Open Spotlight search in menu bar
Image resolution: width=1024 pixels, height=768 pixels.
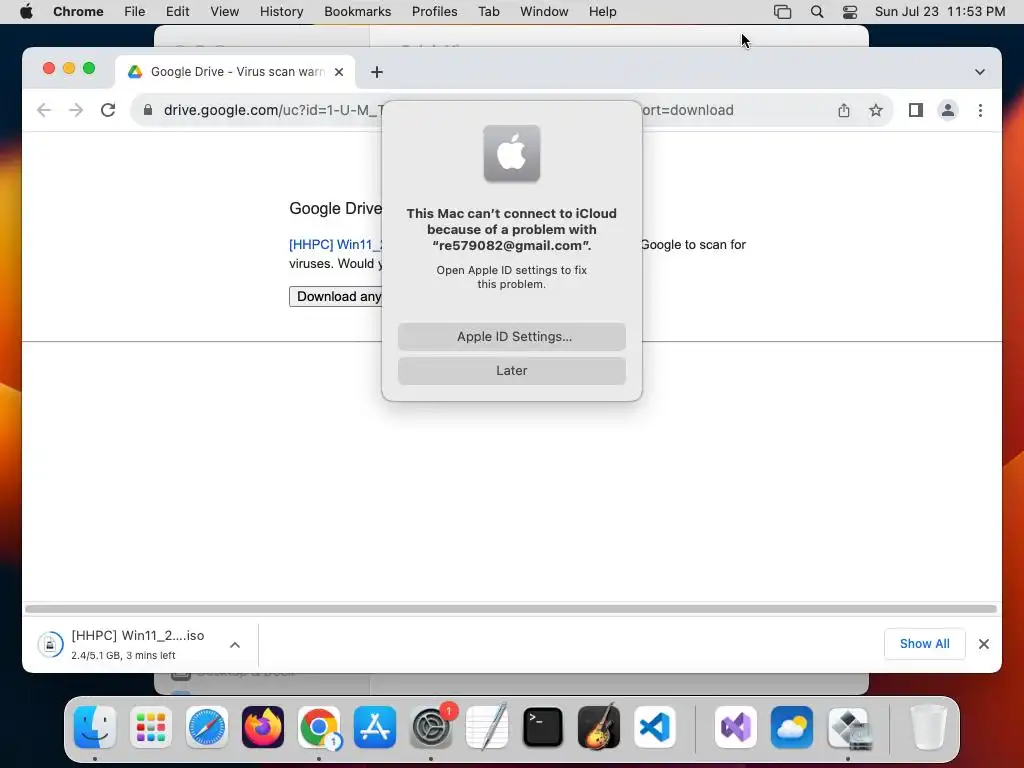[x=816, y=12]
